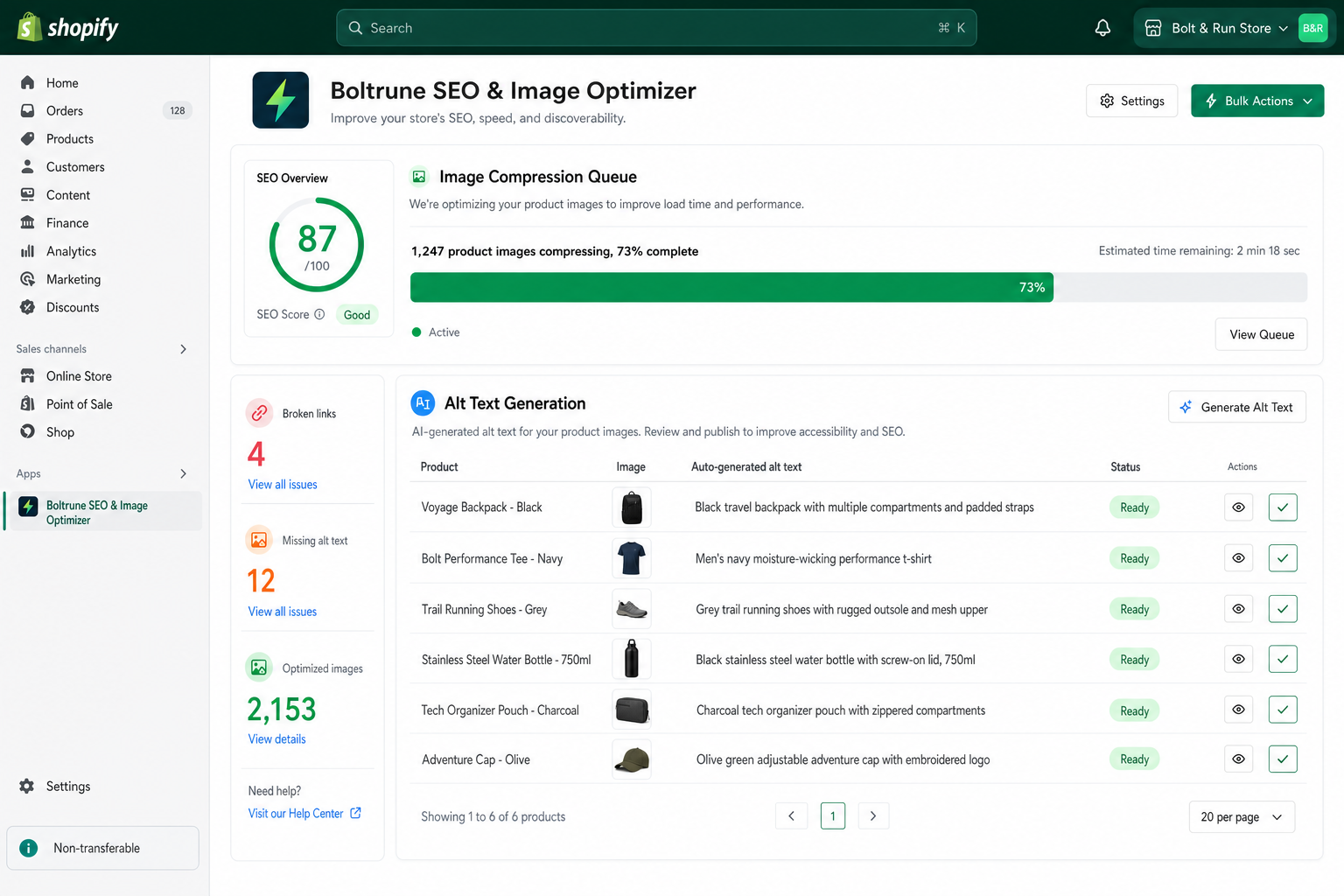This screenshot has width=1344, height=896.
Task: Click the Orders badge showing 128
Action: click(x=178, y=110)
